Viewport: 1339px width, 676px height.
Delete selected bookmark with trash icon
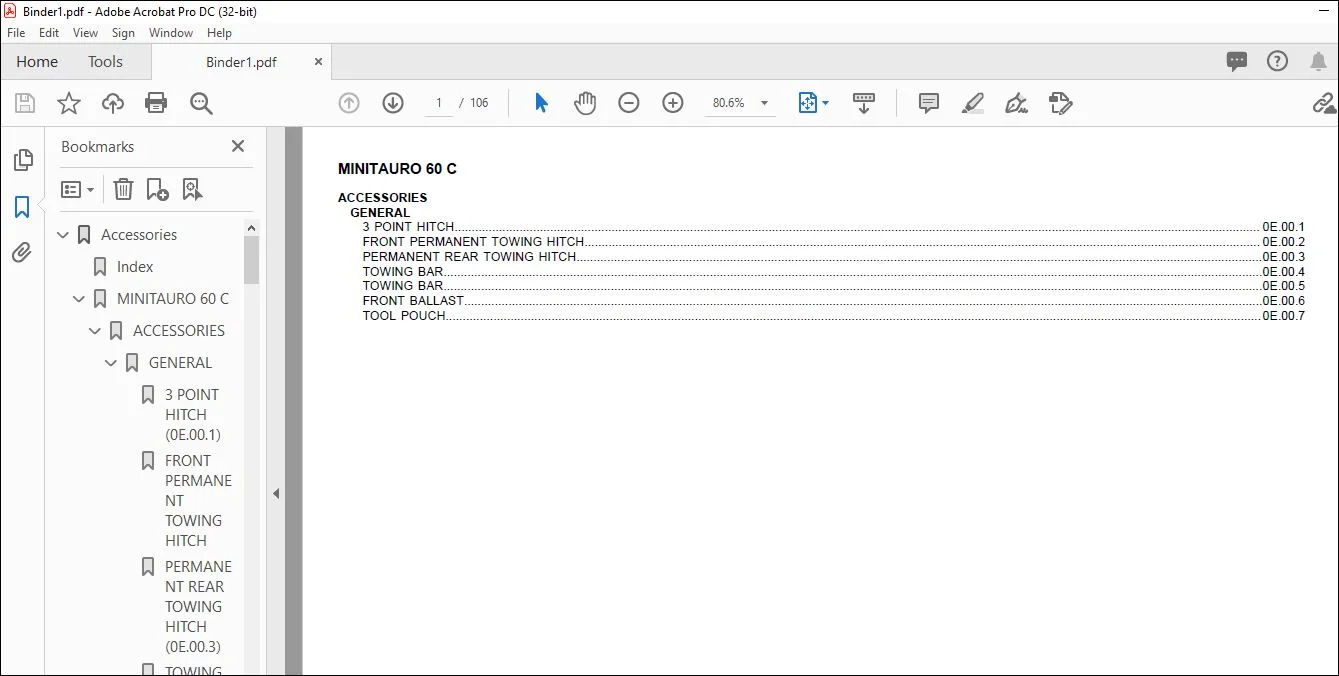(123, 189)
